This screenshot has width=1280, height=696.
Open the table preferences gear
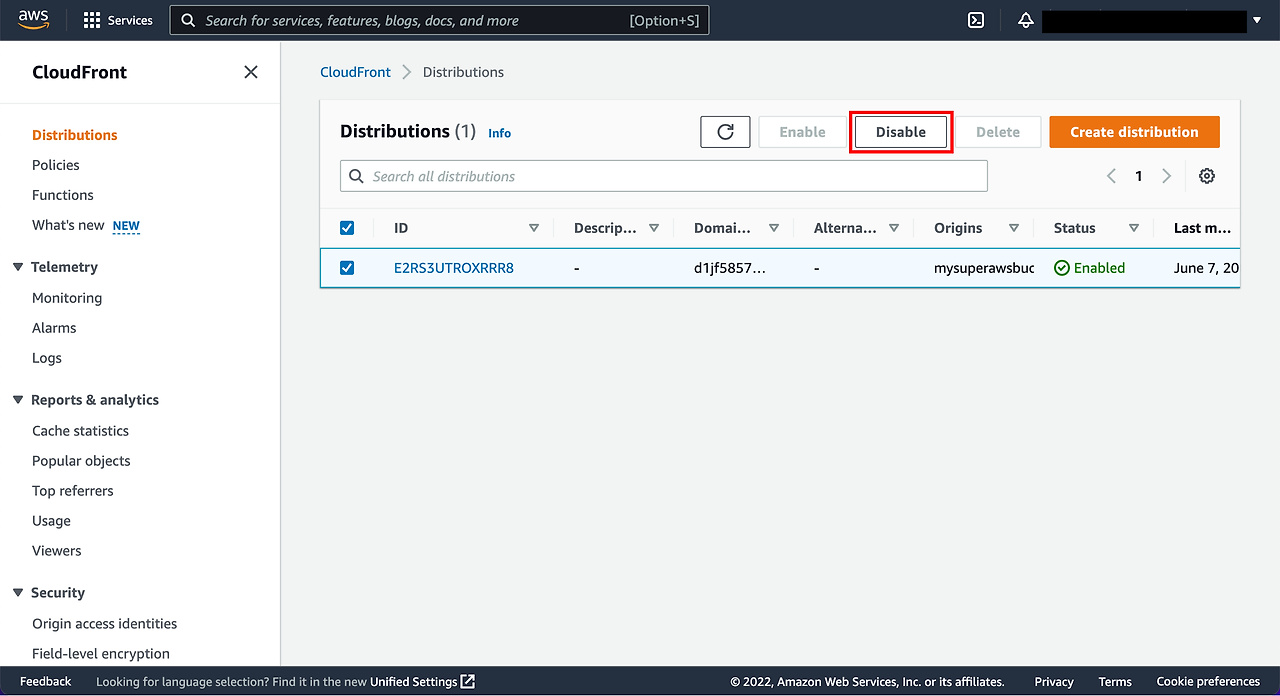(x=1206, y=175)
